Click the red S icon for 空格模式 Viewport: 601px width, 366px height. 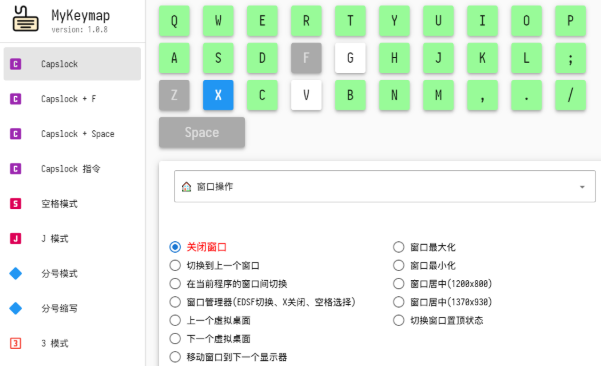[15, 204]
